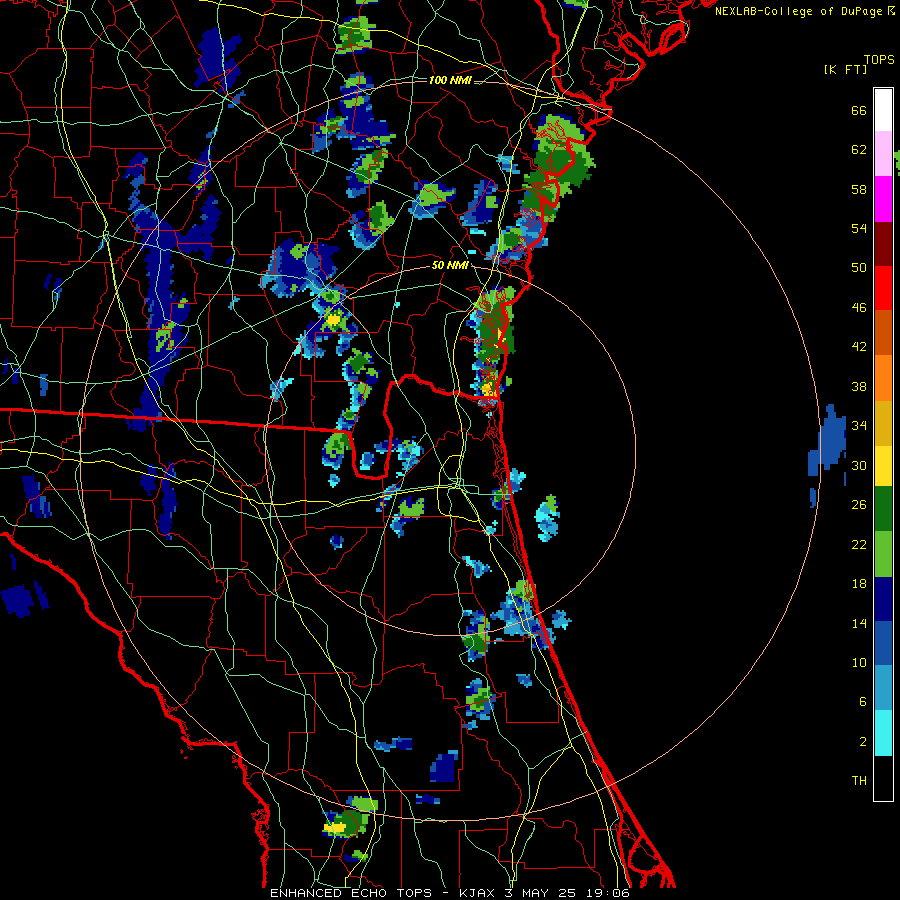Click the light green legend swatch

click(x=883, y=554)
